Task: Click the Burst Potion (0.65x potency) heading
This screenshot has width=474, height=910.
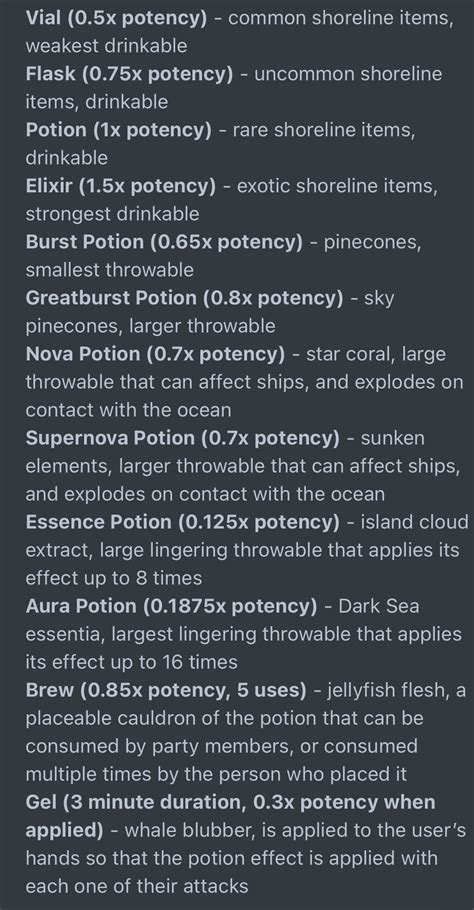Action: [x=164, y=242]
